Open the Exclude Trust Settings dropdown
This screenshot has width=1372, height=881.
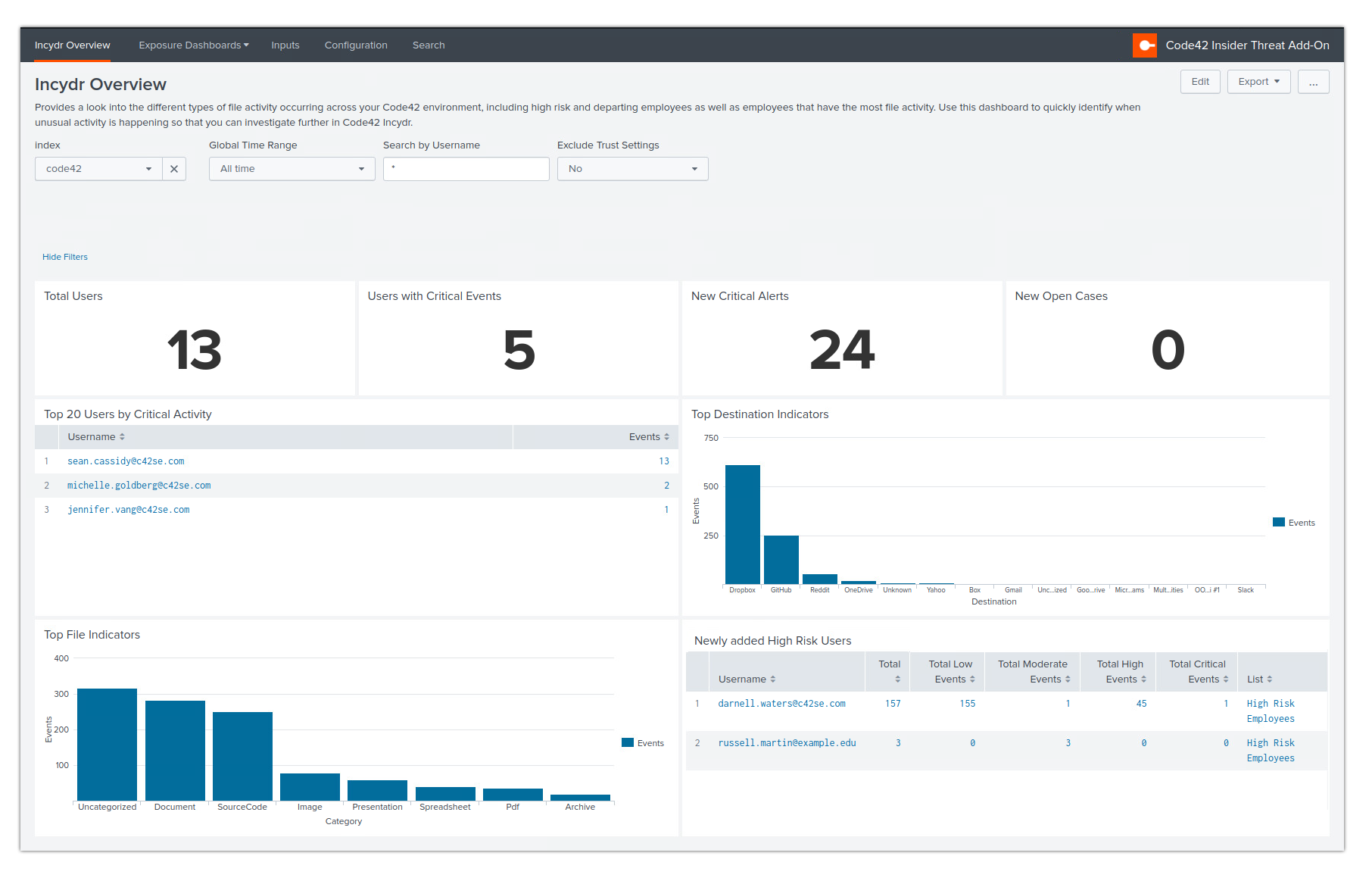tap(633, 168)
